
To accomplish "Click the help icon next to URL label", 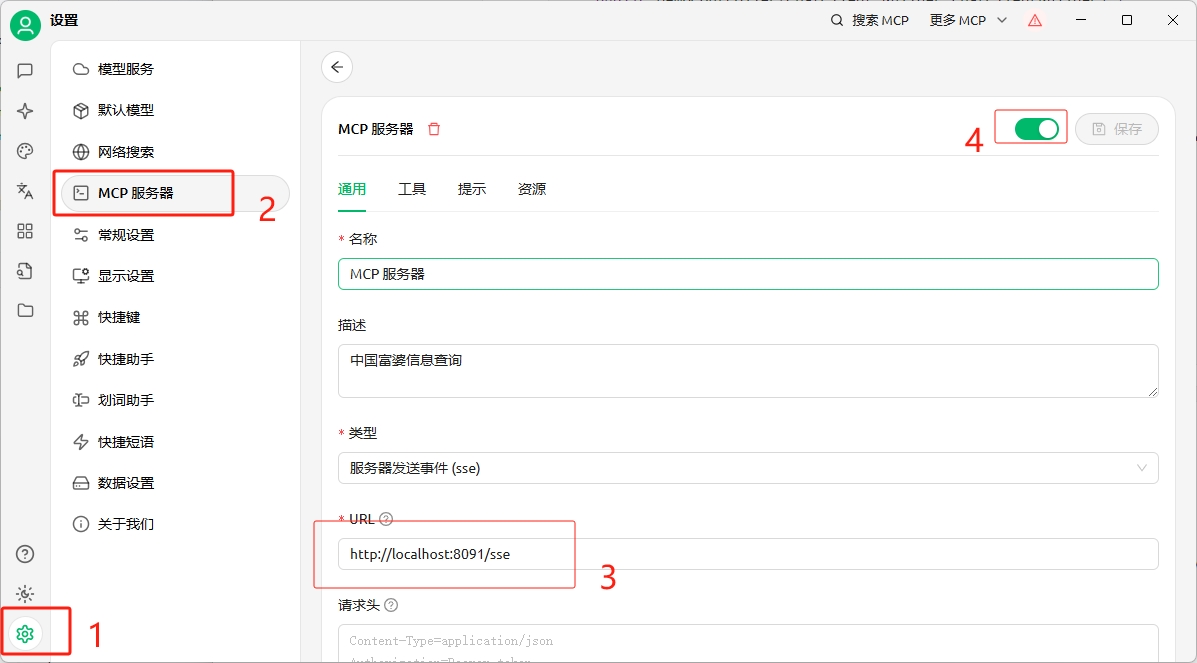I will pyautogui.click(x=386, y=519).
